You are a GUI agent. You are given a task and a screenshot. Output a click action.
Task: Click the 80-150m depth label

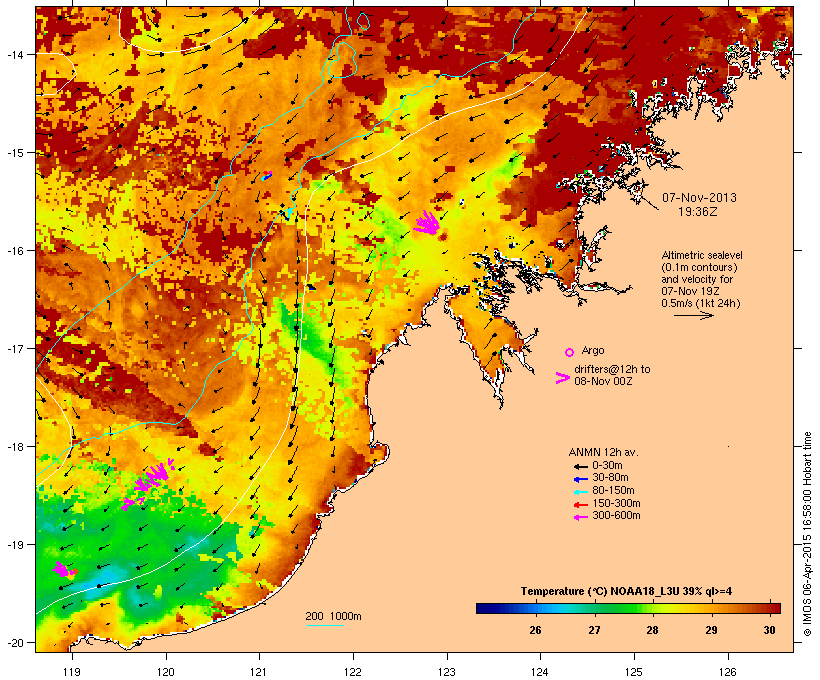point(613,491)
